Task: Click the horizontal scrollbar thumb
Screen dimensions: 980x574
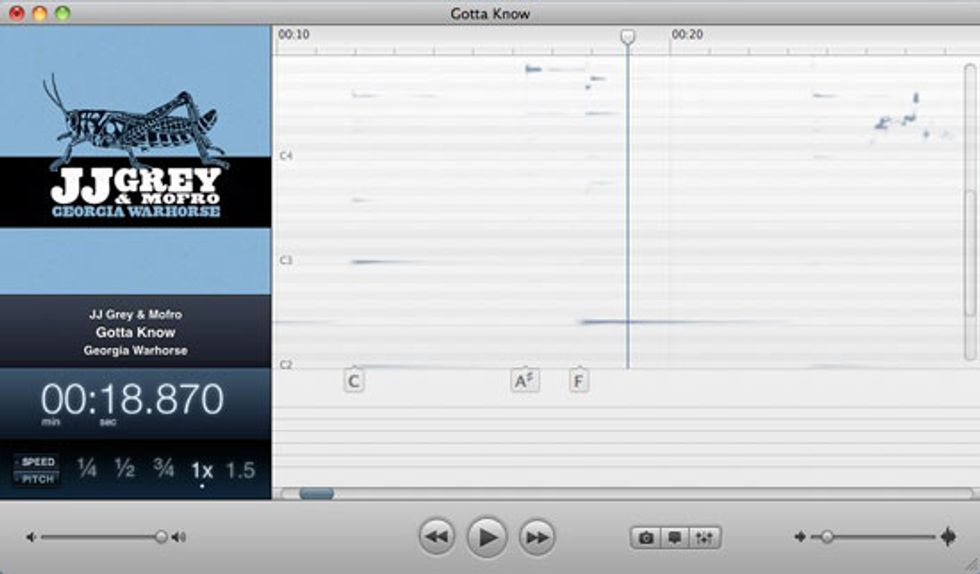Action: pyautogui.click(x=316, y=493)
